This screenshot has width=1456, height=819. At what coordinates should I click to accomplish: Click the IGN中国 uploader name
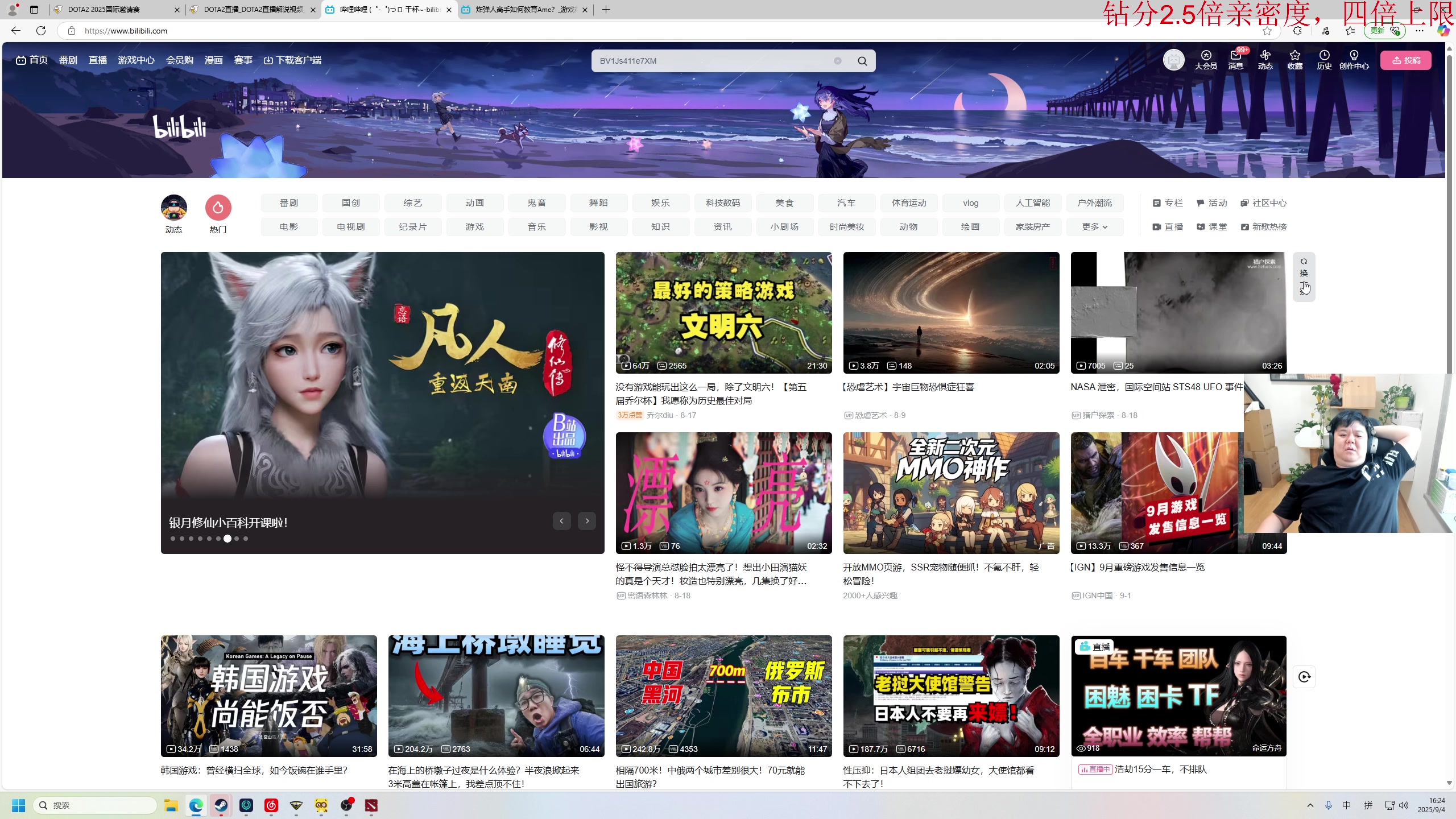[1098, 595]
